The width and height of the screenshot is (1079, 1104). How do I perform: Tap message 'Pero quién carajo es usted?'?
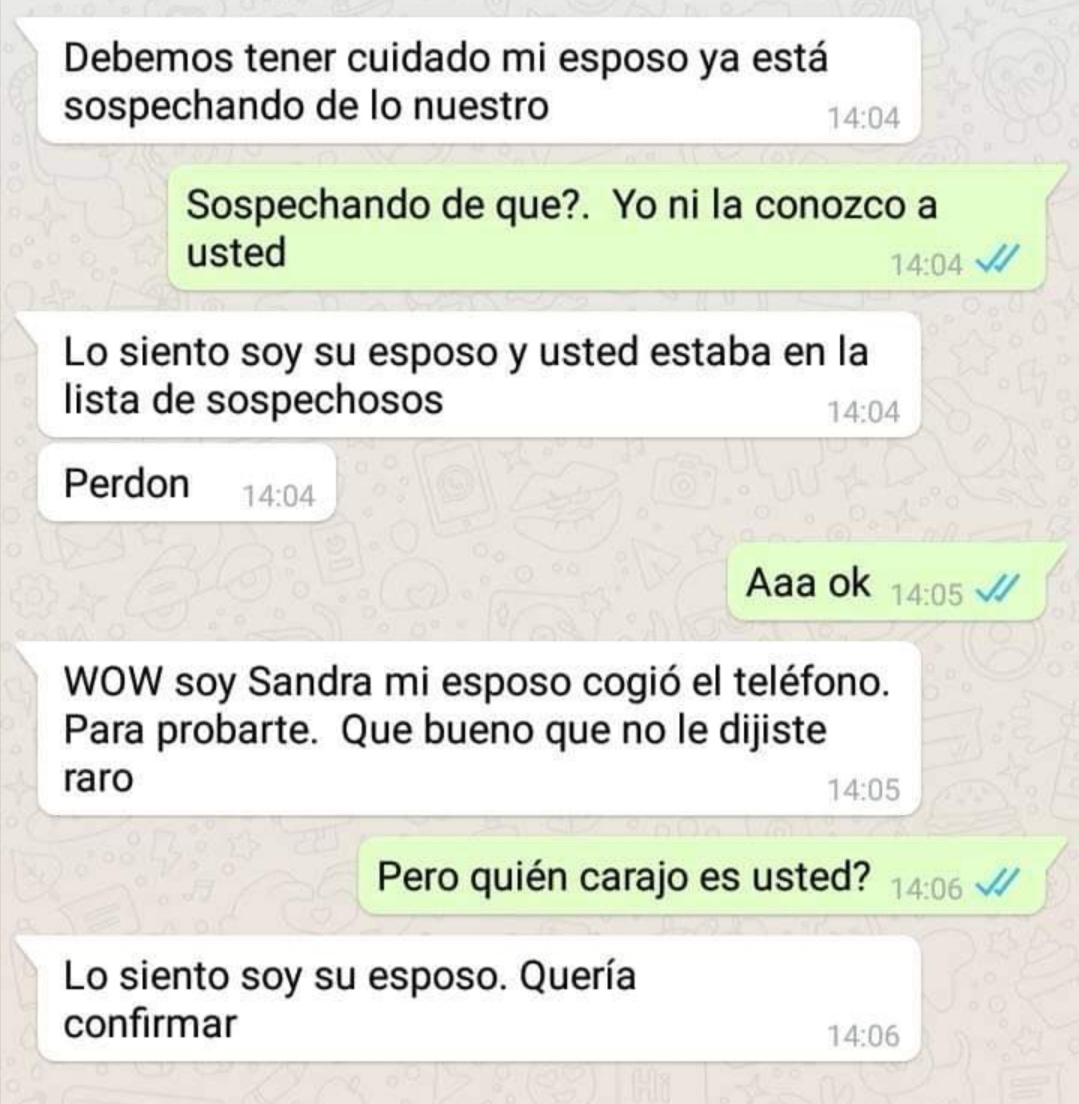703,877
